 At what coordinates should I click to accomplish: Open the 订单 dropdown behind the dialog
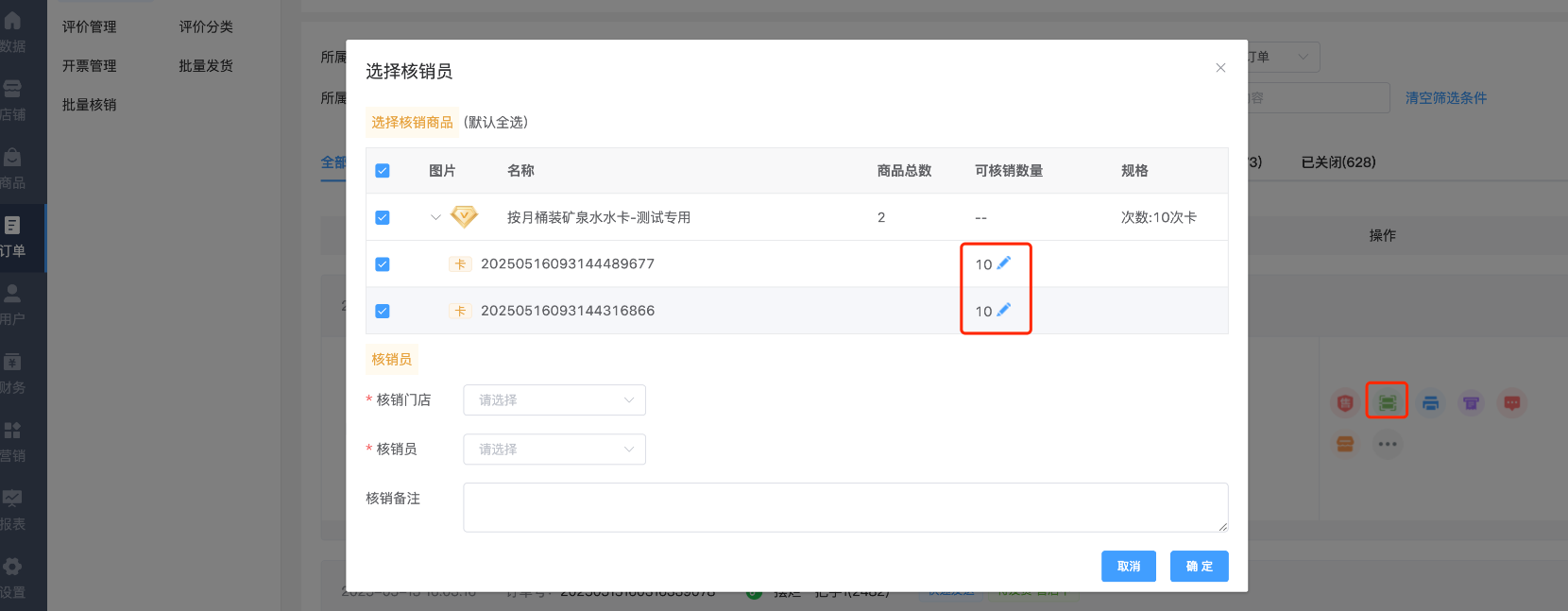(x=1284, y=57)
